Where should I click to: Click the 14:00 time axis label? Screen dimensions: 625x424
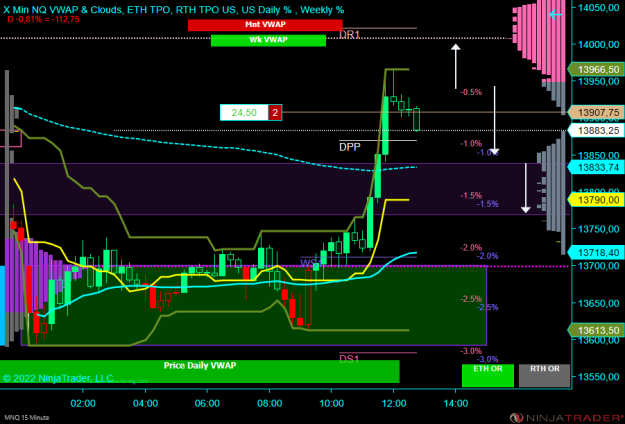coord(455,403)
